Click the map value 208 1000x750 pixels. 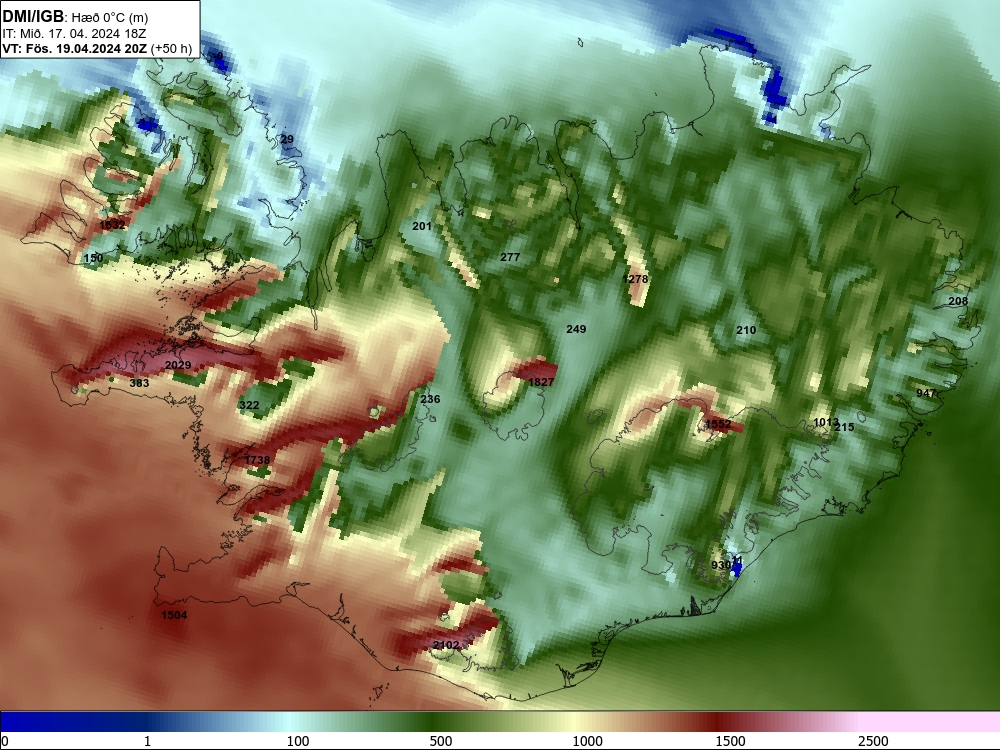(958, 301)
